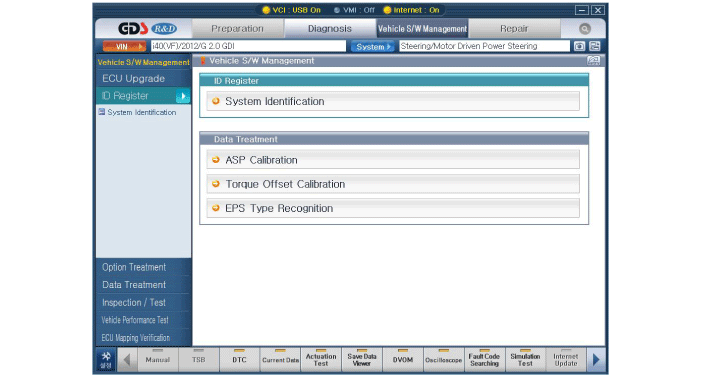Open the Manual toolbar button
The width and height of the screenshot is (701, 376).
coord(158,359)
